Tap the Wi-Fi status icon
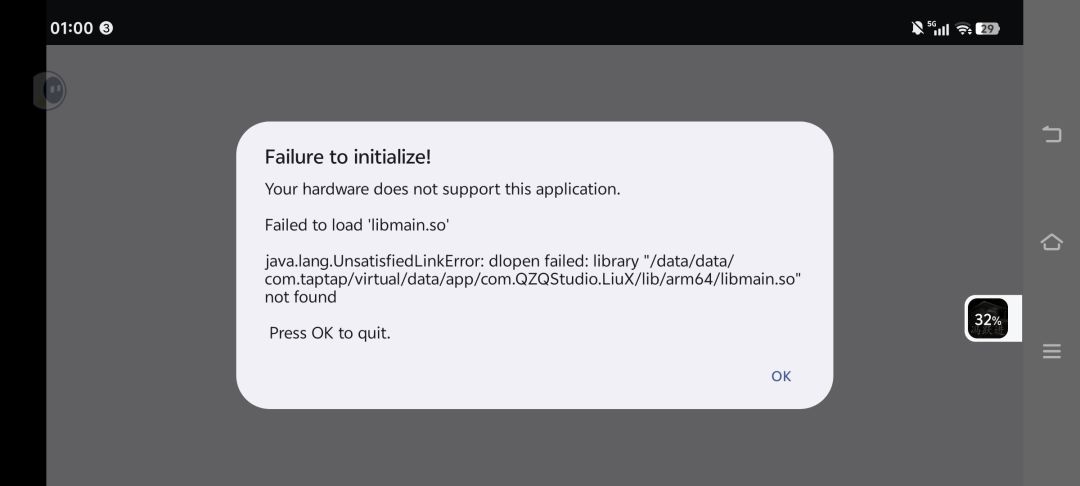Viewport: 1080px width, 486px height. pos(964,29)
